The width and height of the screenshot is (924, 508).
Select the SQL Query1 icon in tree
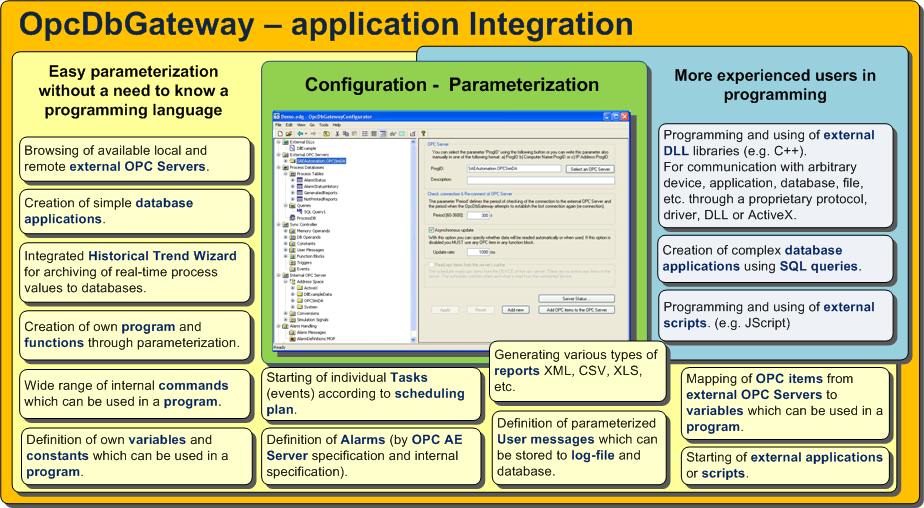pyautogui.click(x=300, y=212)
